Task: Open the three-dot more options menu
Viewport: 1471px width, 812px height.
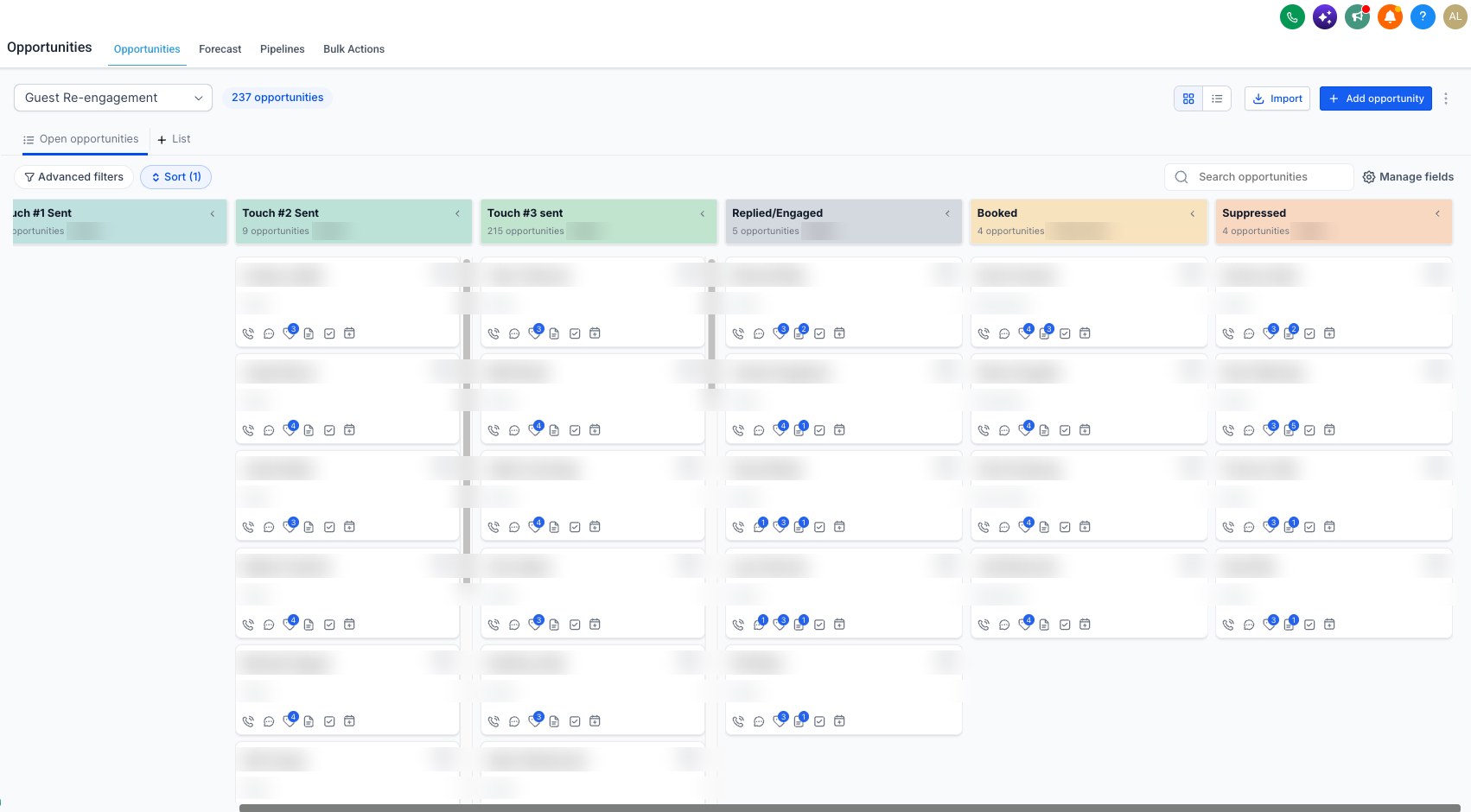Action: [x=1446, y=98]
